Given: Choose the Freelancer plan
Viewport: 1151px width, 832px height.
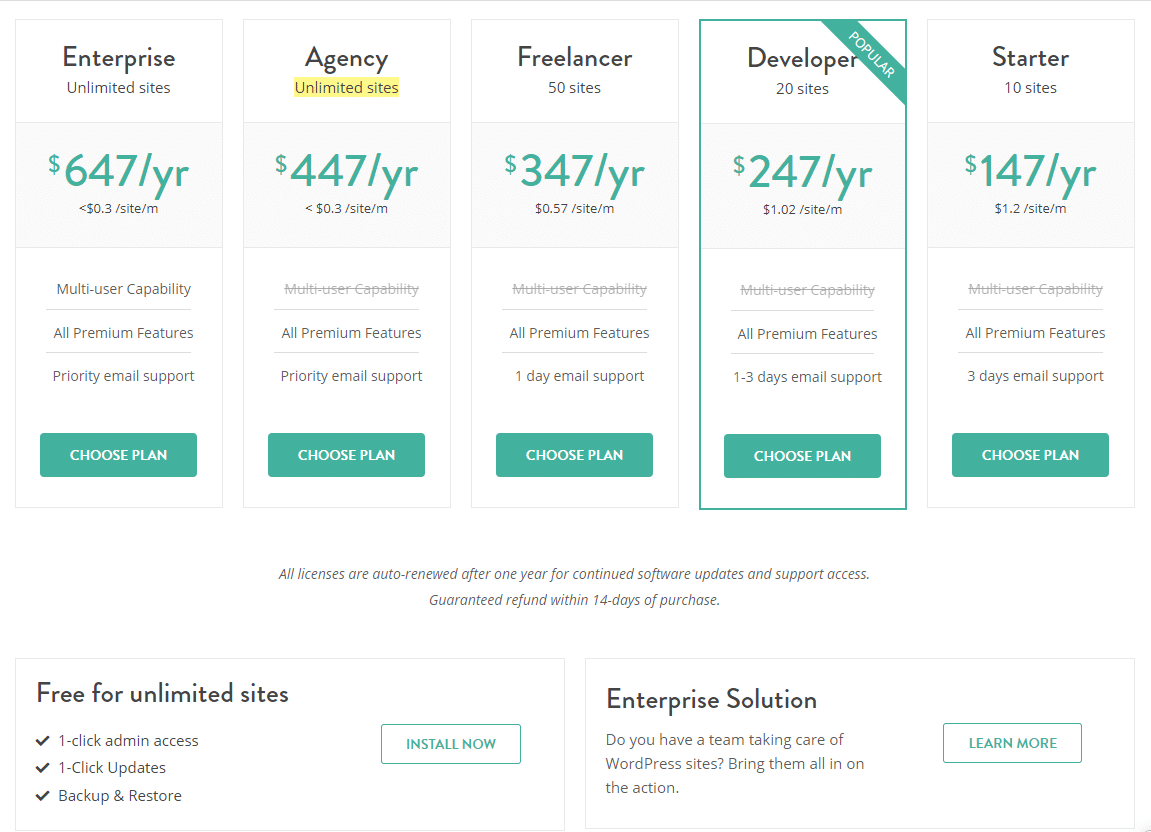Looking at the screenshot, I should (574, 455).
